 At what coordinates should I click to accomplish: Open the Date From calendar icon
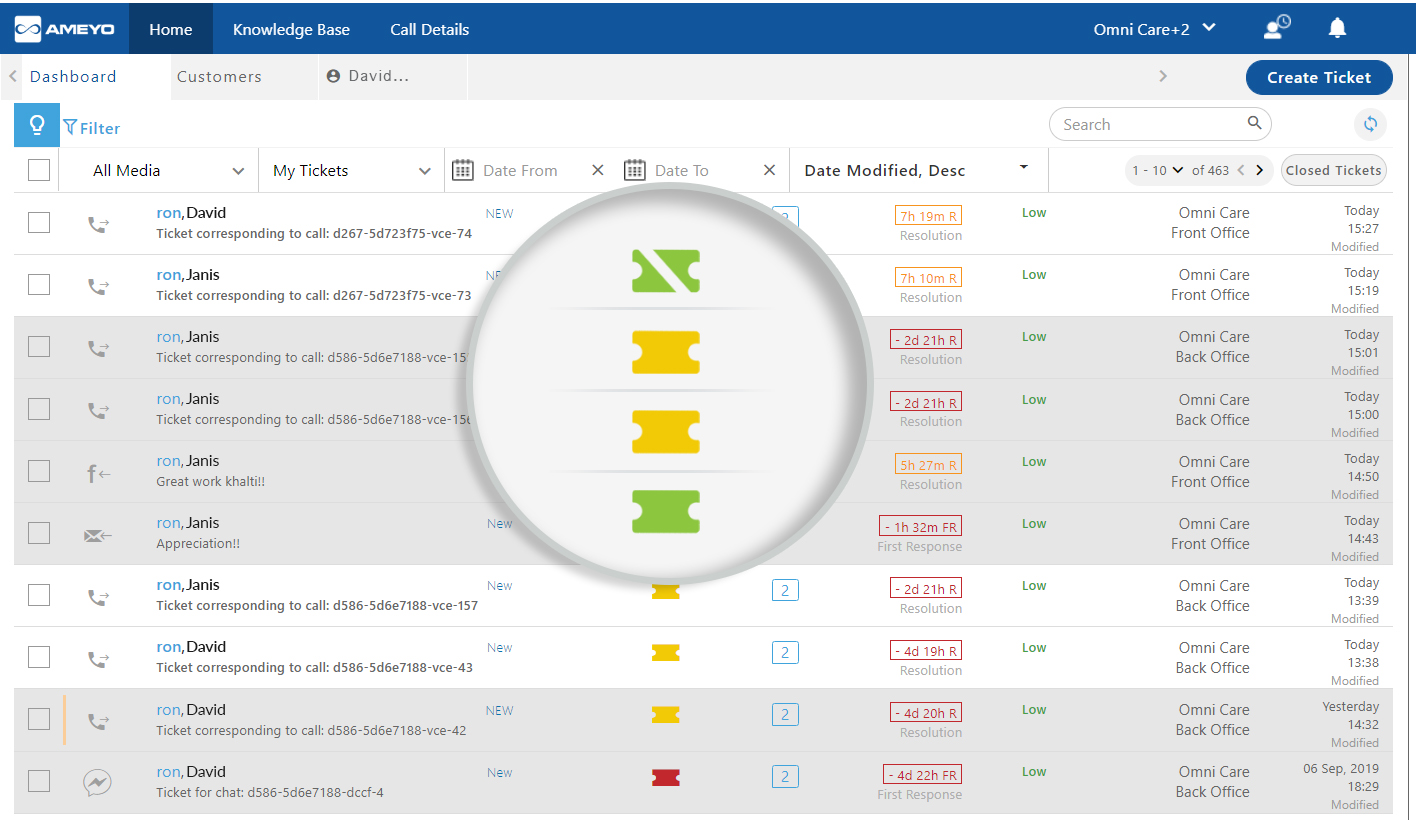(463, 170)
